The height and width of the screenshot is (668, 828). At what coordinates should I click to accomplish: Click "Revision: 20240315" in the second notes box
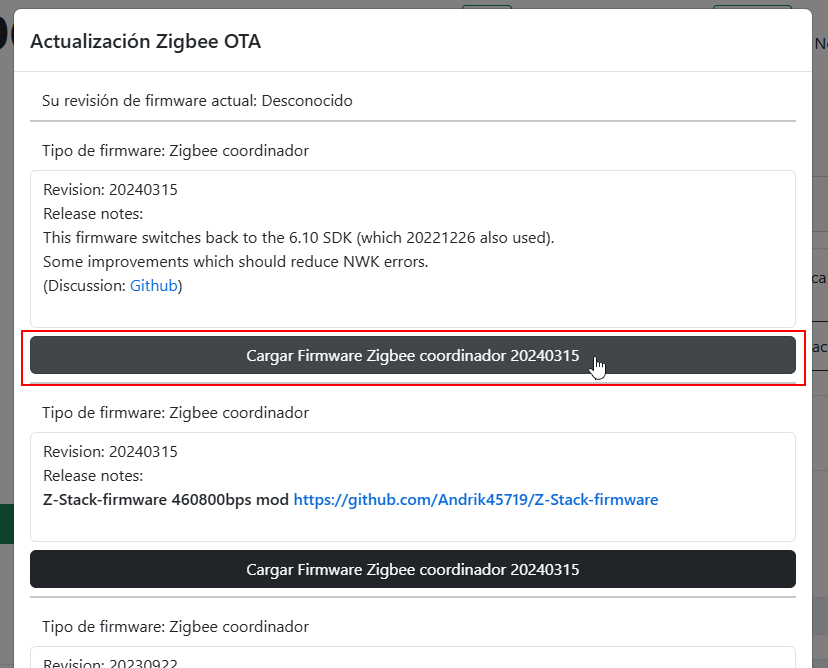click(x=110, y=451)
